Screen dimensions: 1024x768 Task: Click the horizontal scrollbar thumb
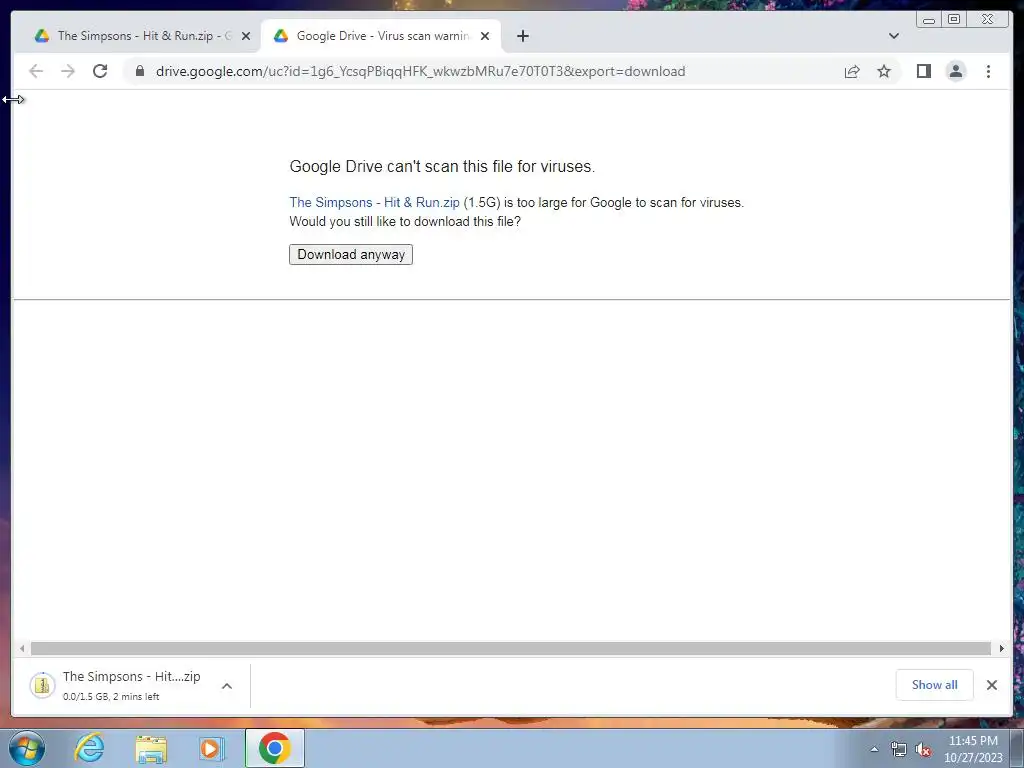coord(511,648)
